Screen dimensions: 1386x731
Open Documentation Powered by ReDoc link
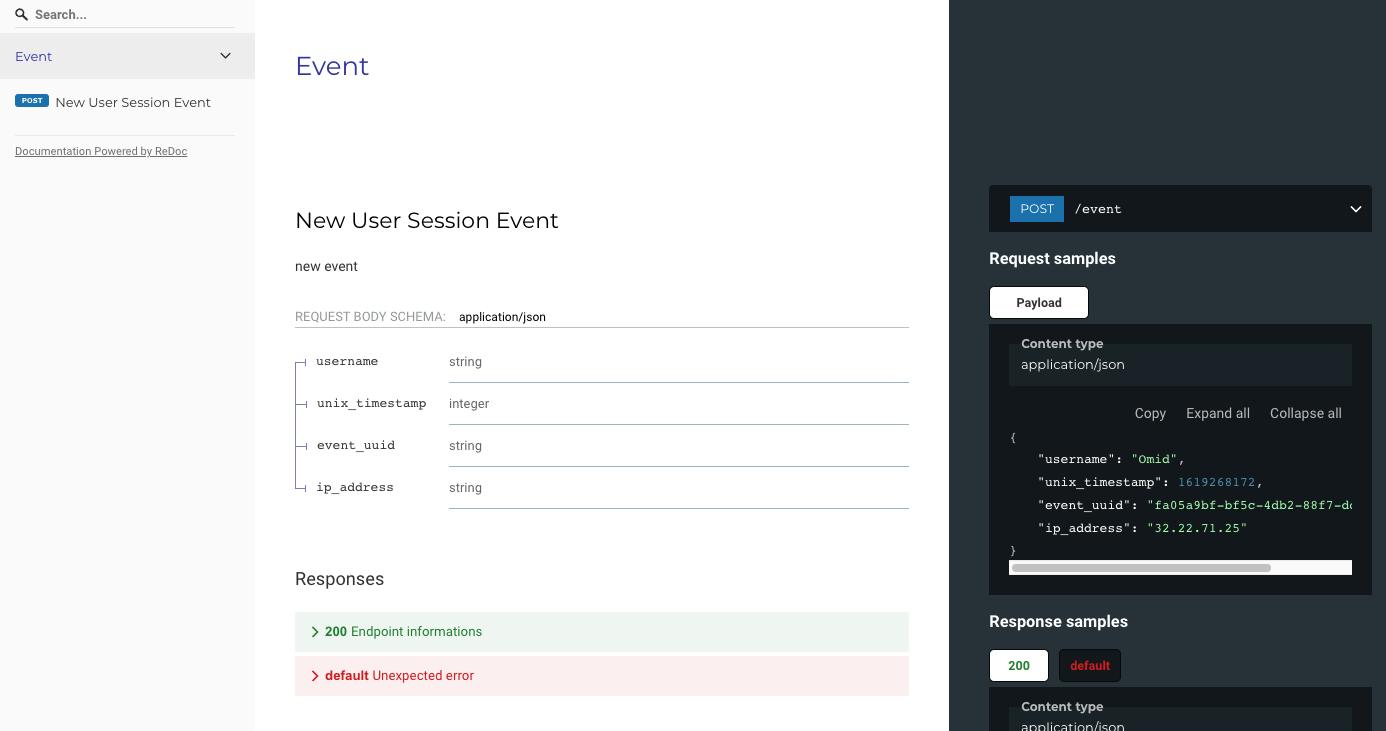101,151
